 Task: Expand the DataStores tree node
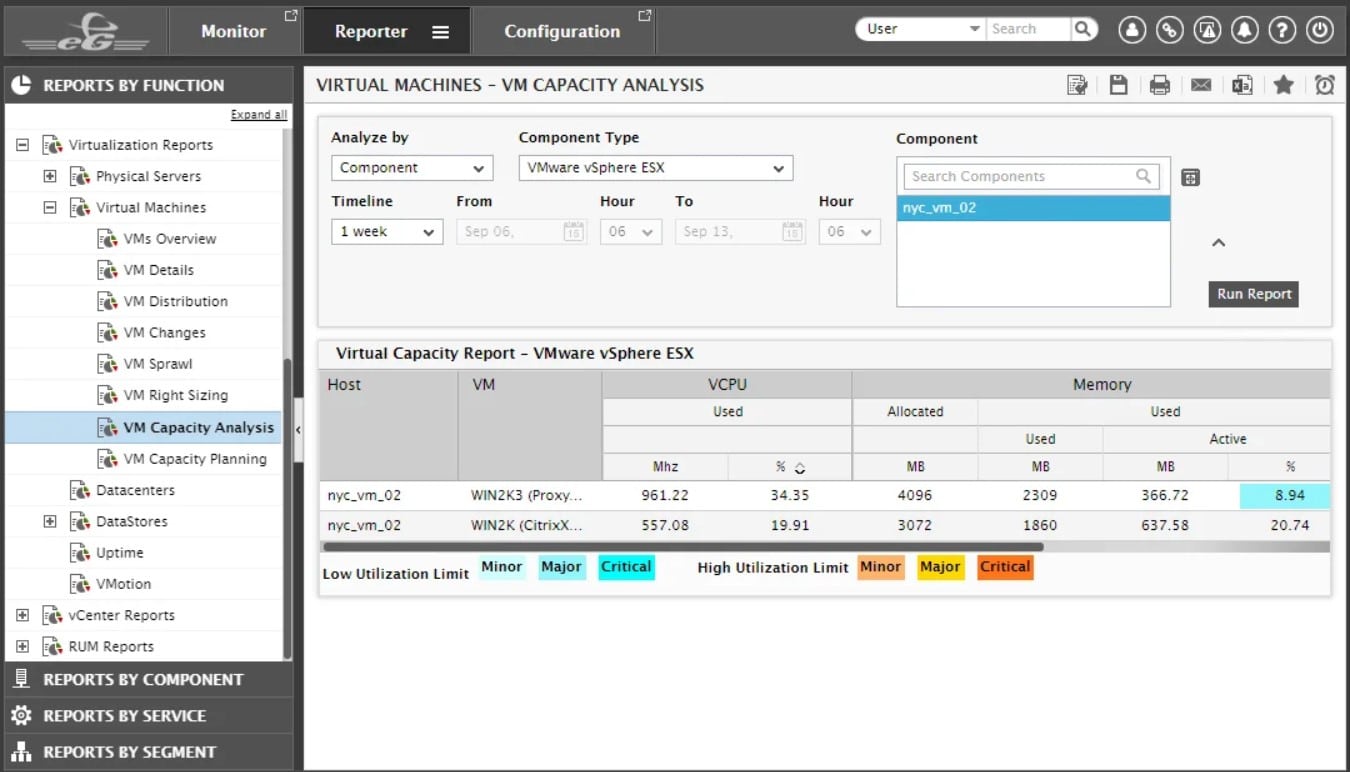coord(50,521)
